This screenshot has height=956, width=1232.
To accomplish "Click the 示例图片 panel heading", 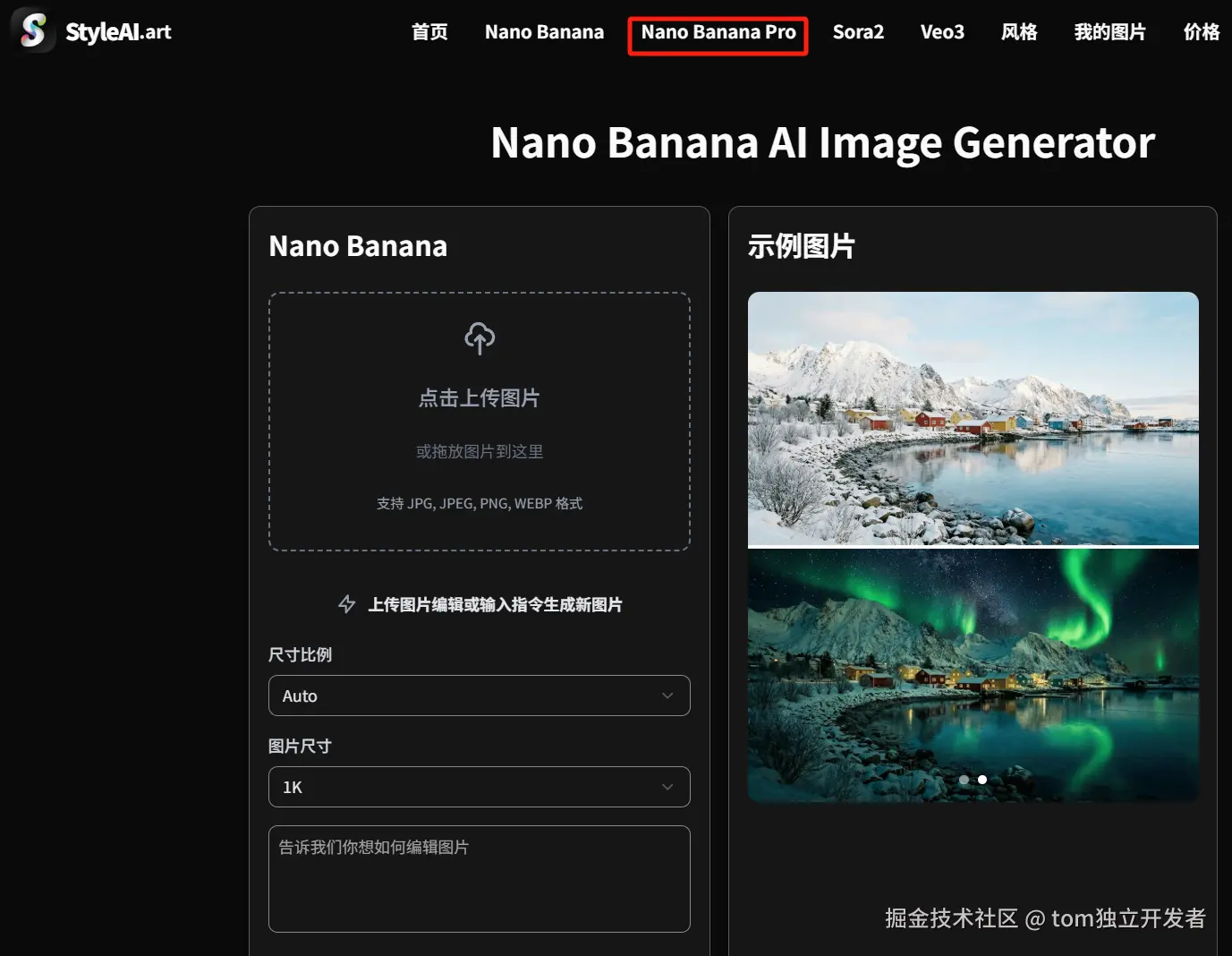I will click(802, 246).
